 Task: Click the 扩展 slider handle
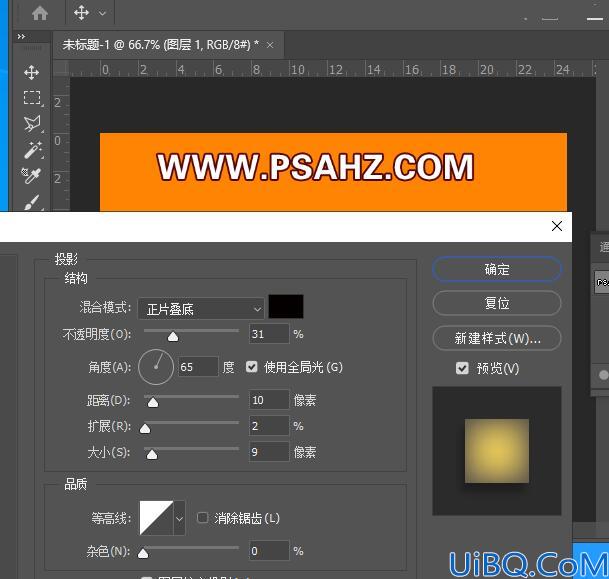click(x=145, y=429)
